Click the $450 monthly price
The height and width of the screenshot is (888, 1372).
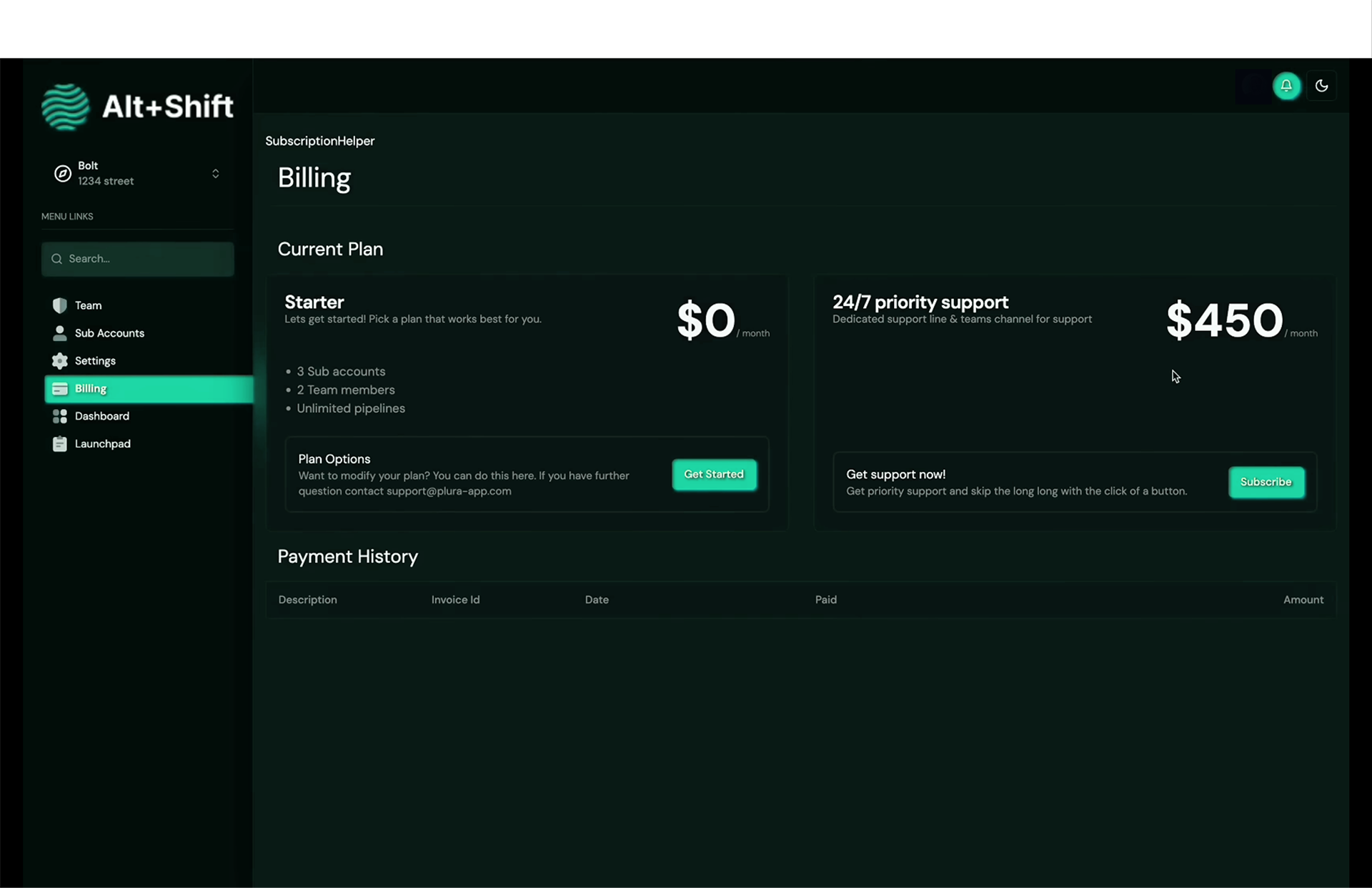1224,320
